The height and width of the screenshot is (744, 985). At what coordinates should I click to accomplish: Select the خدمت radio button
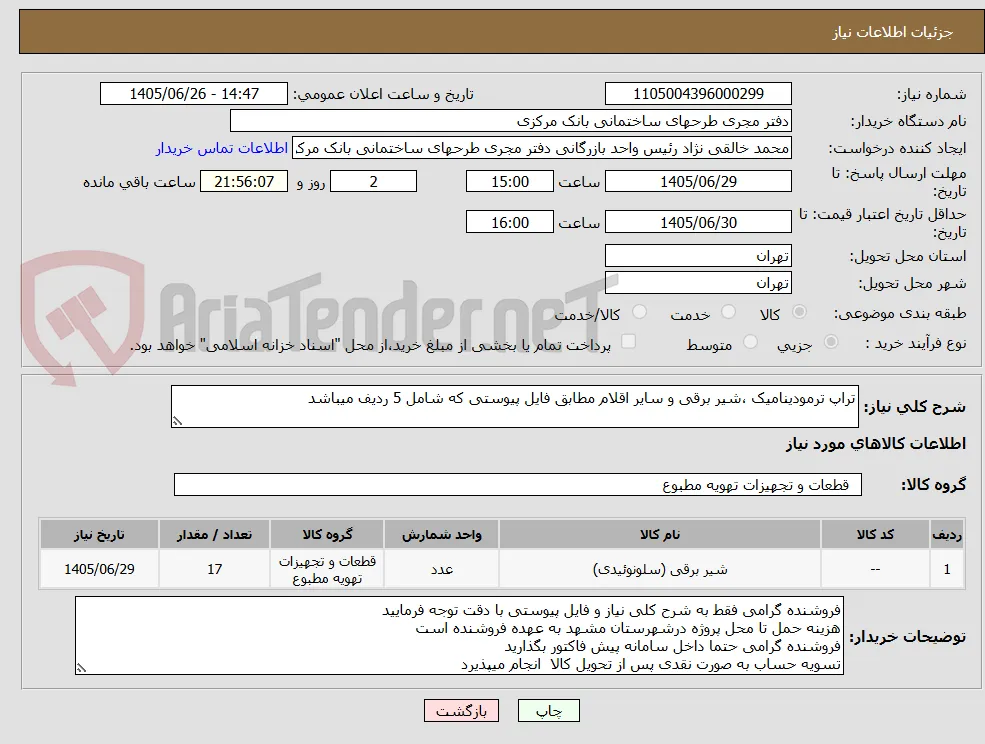click(x=728, y=312)
